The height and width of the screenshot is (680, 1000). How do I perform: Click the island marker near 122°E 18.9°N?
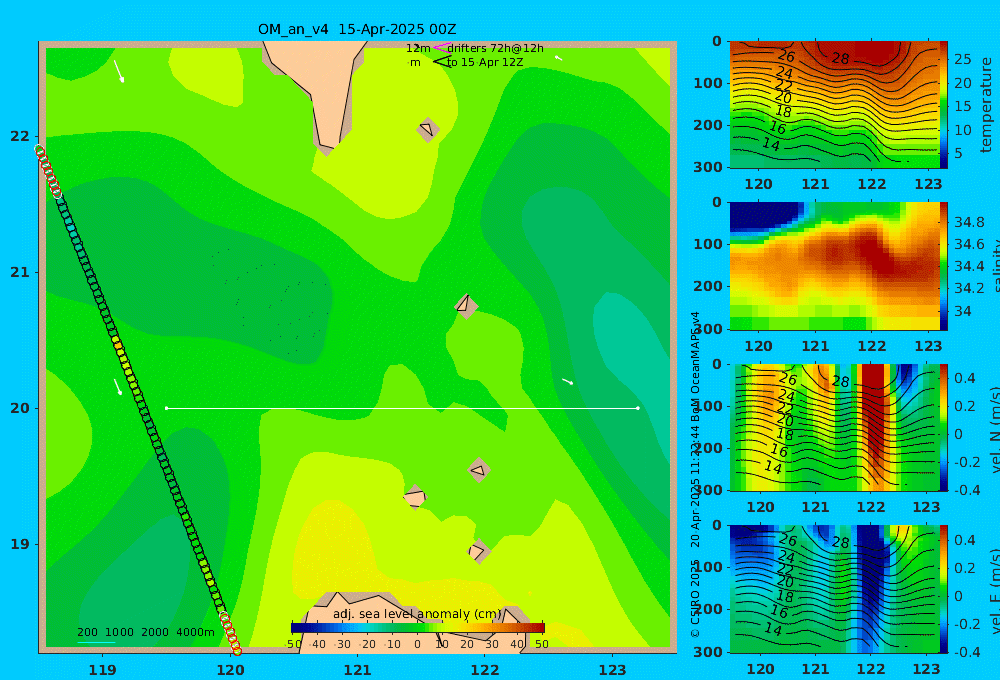478,551
